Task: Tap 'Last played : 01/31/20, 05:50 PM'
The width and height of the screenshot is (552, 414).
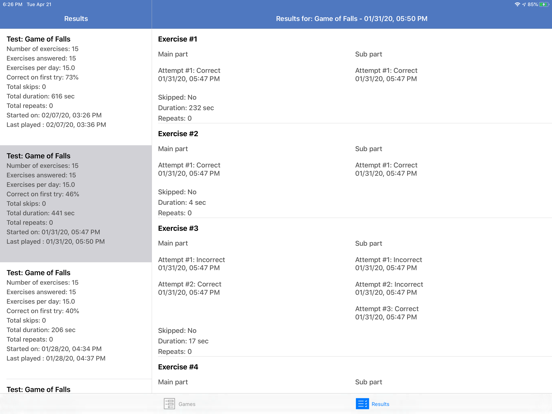Action: [56, 242]
